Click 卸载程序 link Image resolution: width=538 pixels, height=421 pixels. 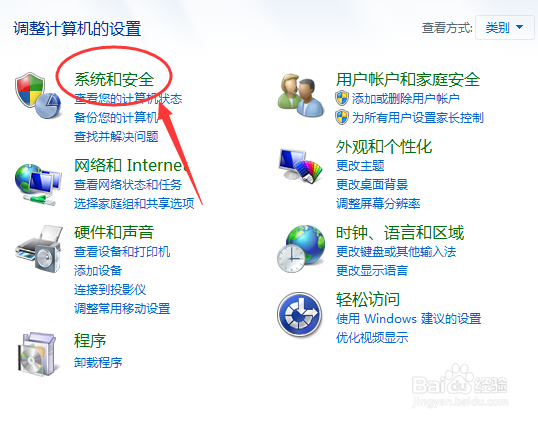(98, 362)
